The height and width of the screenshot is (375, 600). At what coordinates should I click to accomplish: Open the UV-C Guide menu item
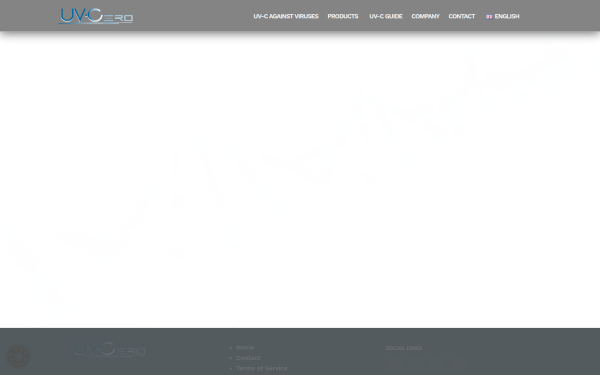tap(386, 16)
